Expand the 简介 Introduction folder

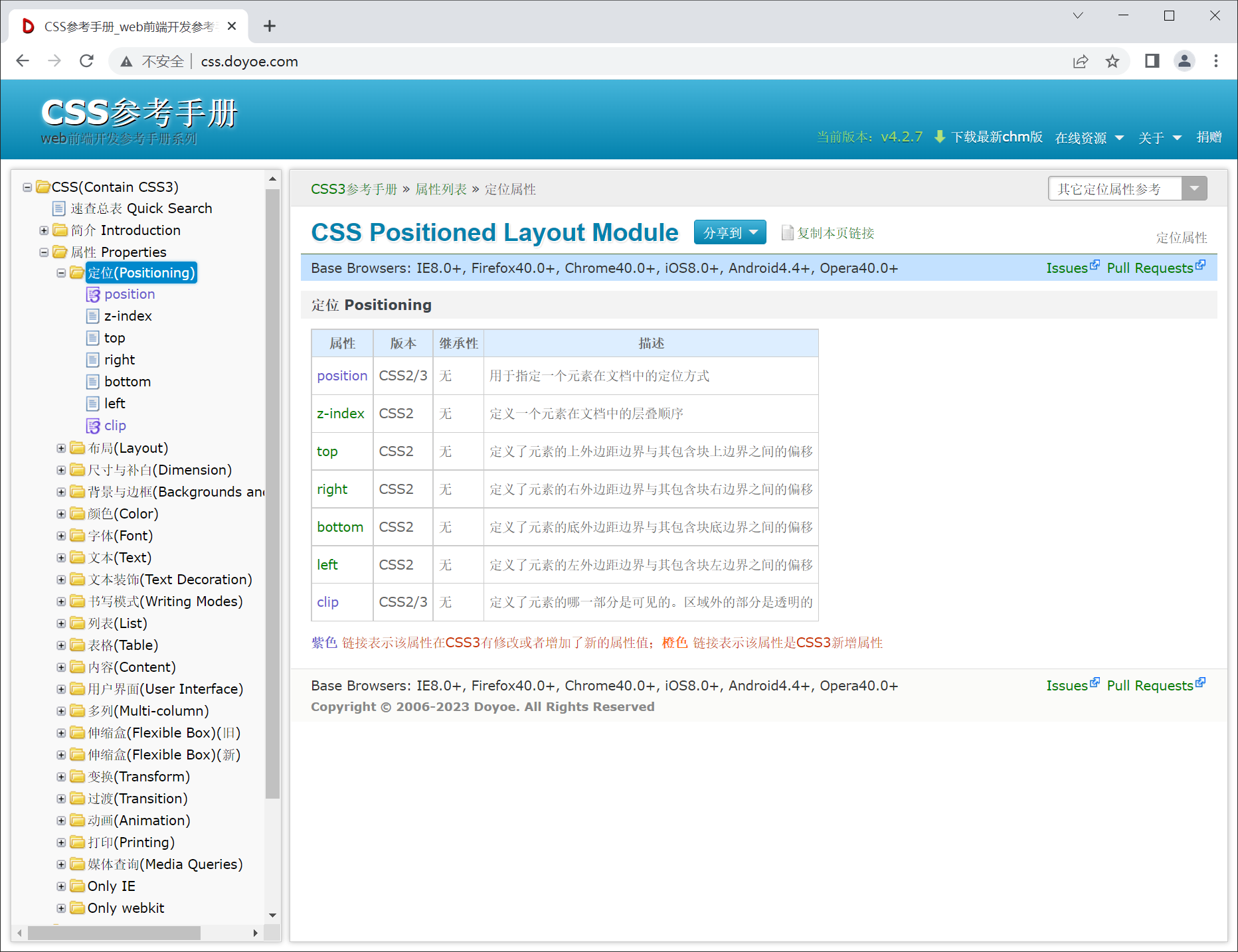point(44,230)
